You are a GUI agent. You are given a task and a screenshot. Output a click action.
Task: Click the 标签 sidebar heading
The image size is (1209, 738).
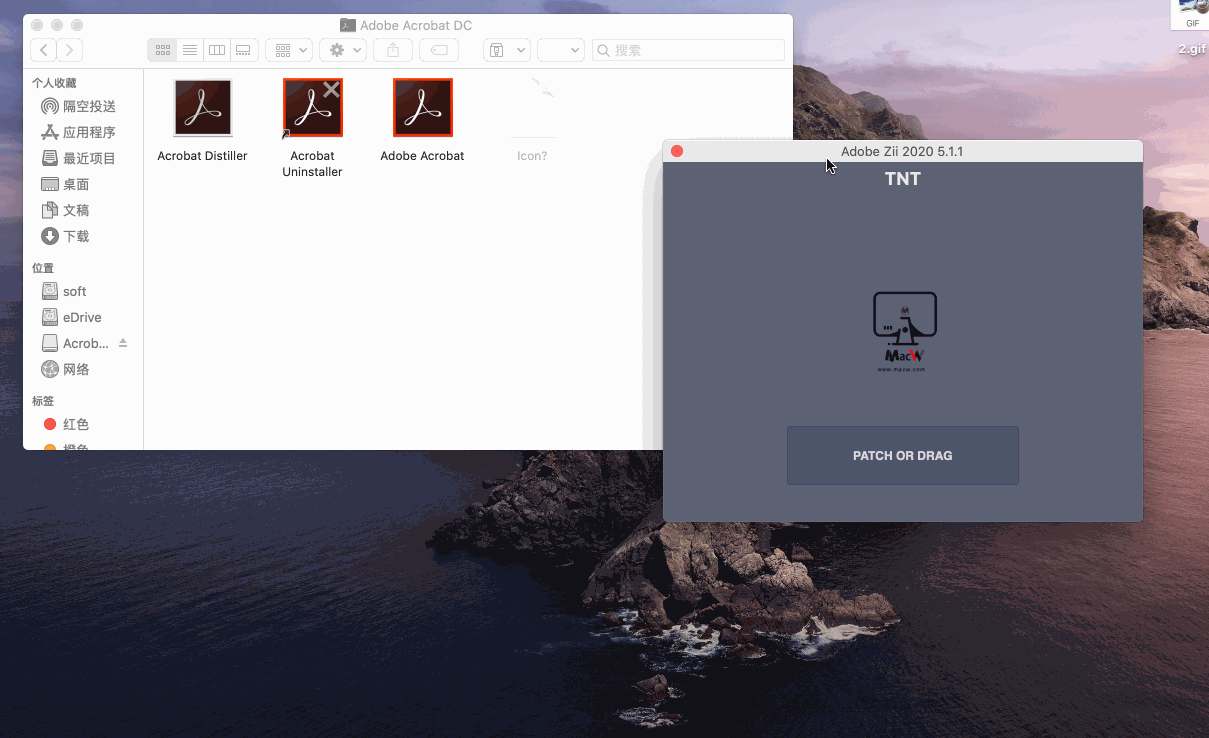point(43,401)
